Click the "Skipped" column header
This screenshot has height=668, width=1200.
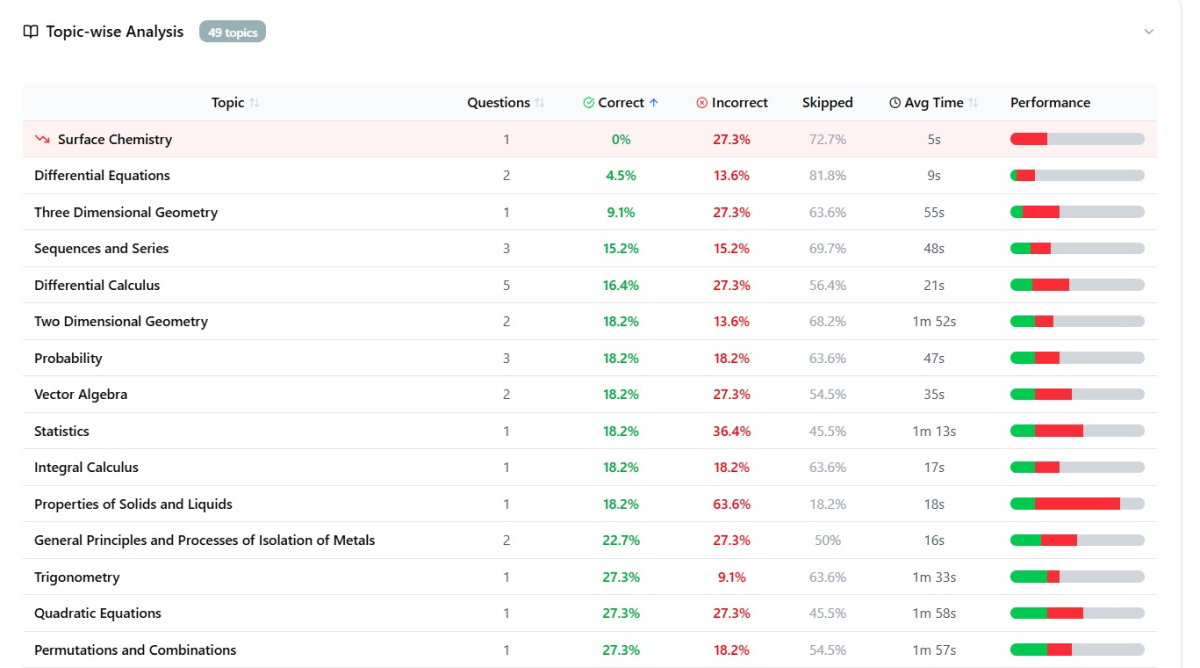tap(828, 103)
